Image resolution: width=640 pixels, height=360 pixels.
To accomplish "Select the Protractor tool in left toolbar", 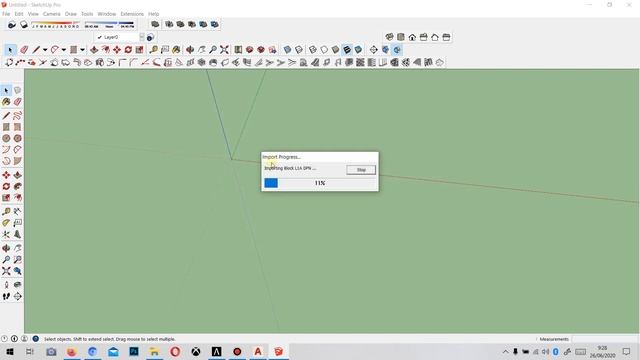I will (x=6, y=223).
